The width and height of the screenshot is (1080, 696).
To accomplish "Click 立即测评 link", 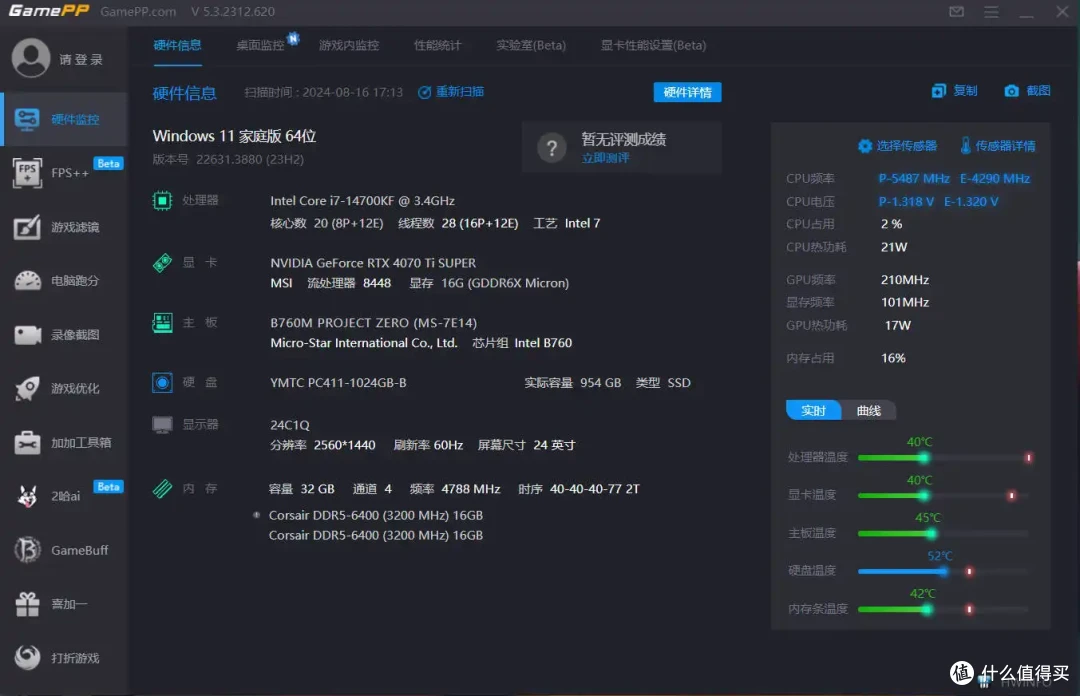I will click(605, 158).
